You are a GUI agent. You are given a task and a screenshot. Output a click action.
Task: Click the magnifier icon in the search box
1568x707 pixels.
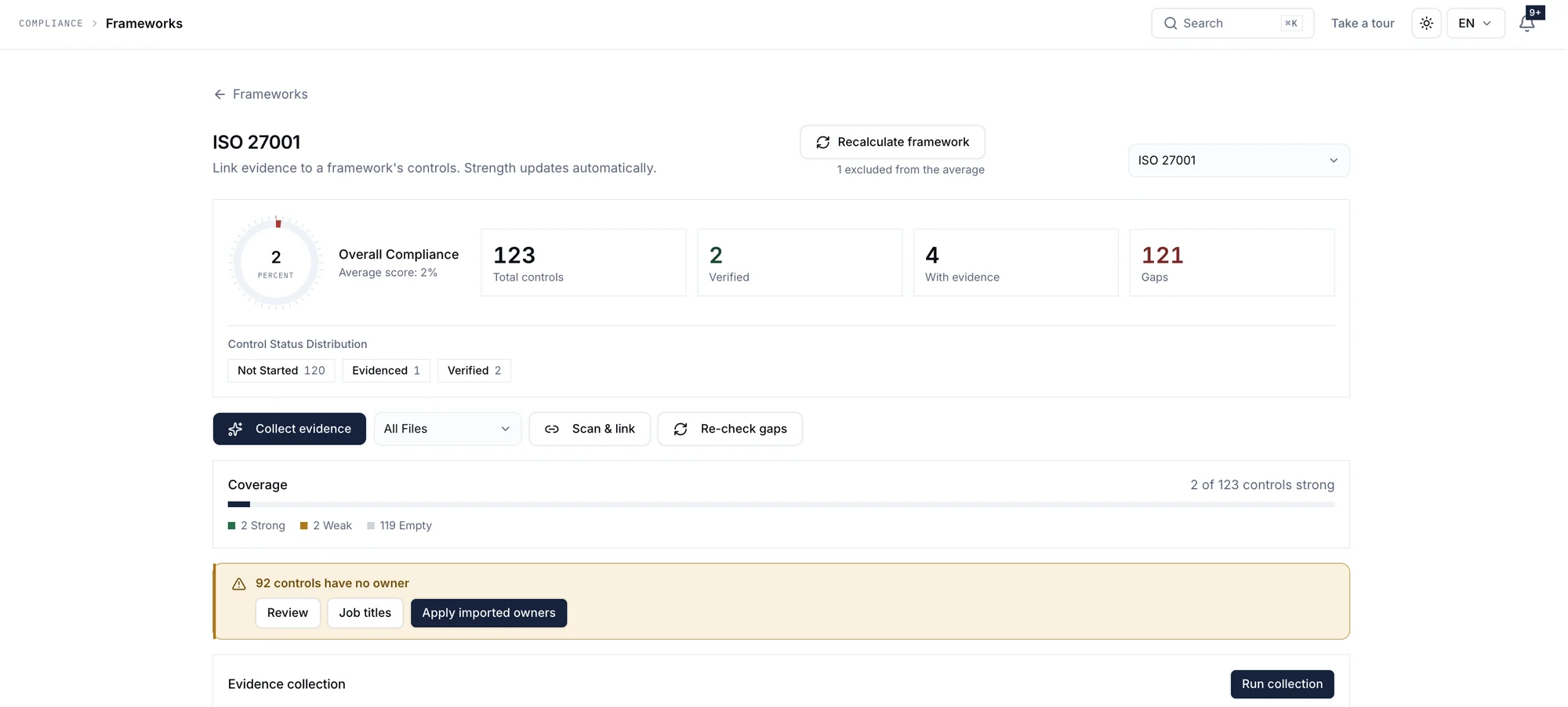coord(1171,24)
